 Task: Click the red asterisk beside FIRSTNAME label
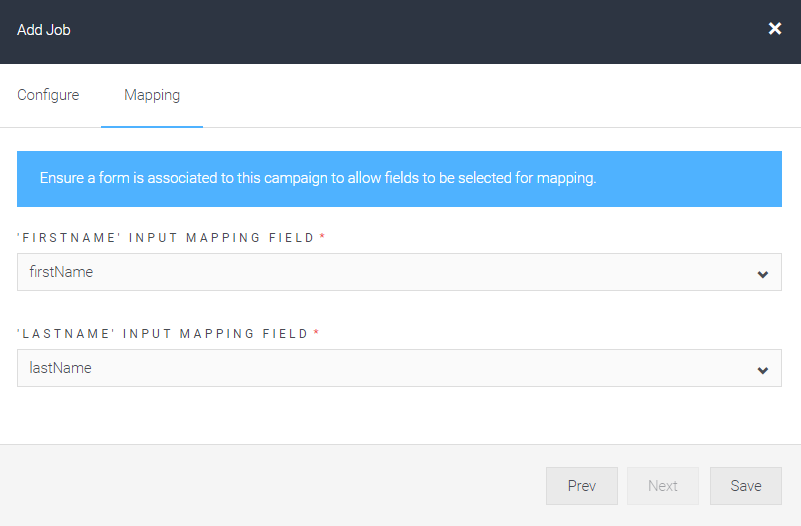tap(322, 236)
